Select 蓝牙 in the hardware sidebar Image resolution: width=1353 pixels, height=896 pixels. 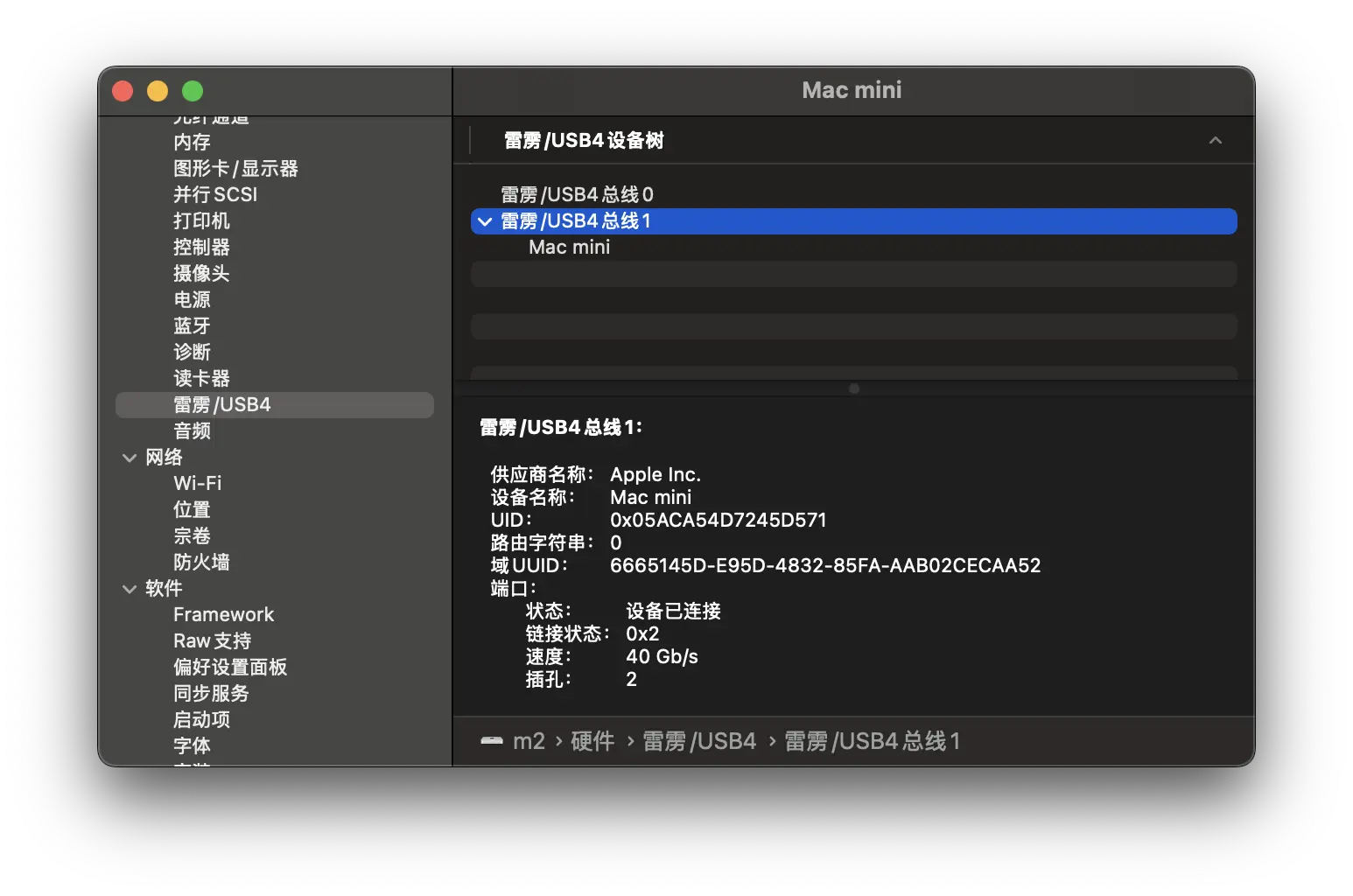(x=192, y=325)
